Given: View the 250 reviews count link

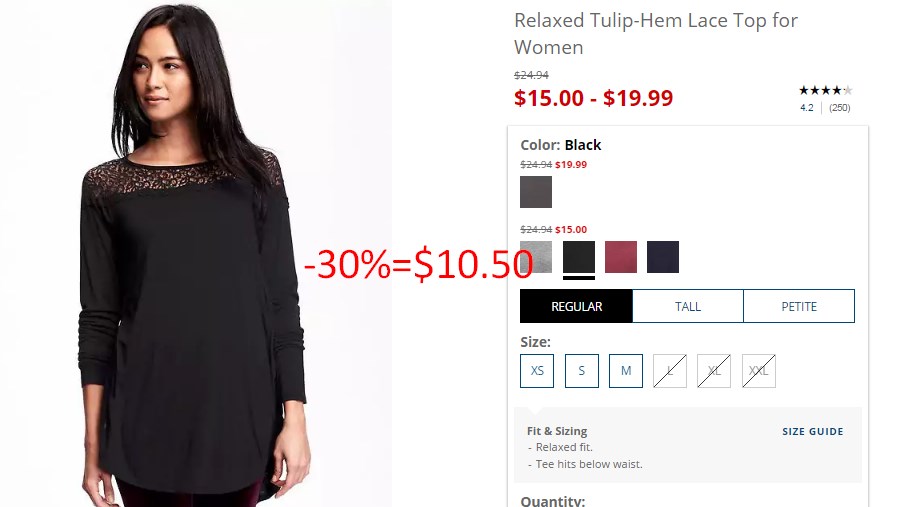Looking at the screenshot, I should click(840, 107).
